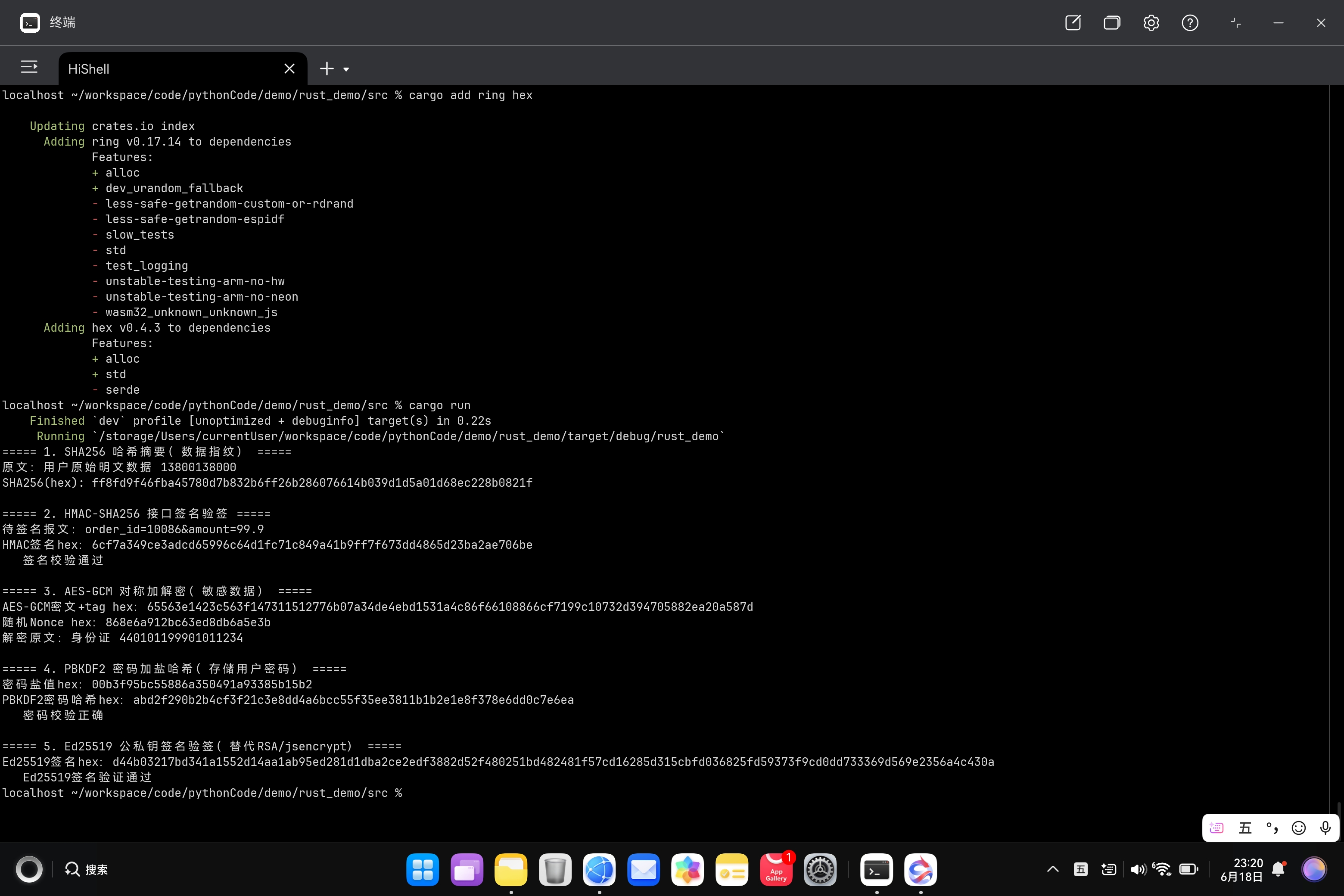
Task: Expand the new tab dropdown arrow
Action: [x=346, y=70]
